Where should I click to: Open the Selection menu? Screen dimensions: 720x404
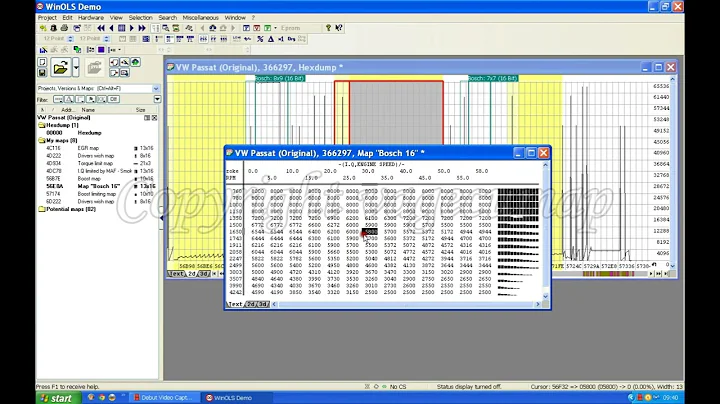pos(140,17)
